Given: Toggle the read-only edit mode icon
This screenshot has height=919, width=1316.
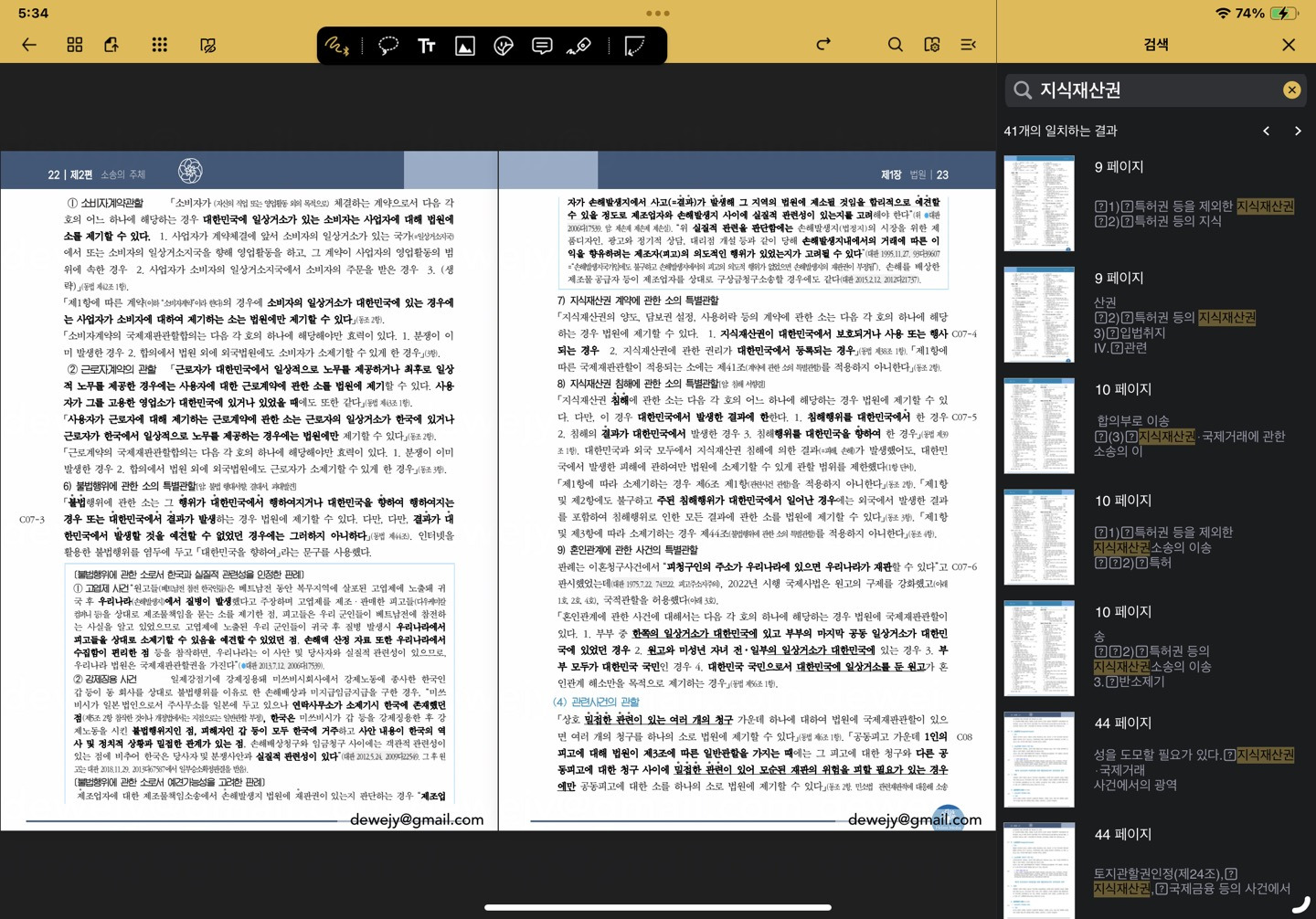Looking at the screenshot, I should click(x=208, y=45).
